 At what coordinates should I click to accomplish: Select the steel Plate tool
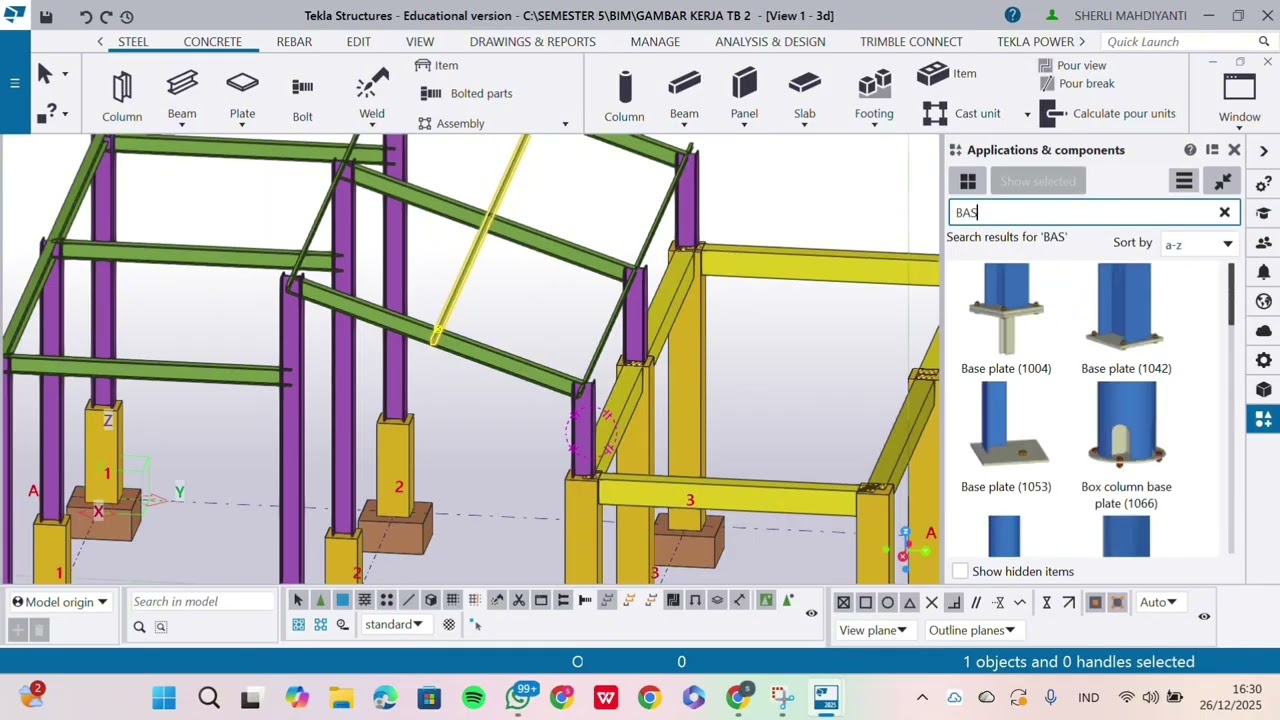(242, 95)
